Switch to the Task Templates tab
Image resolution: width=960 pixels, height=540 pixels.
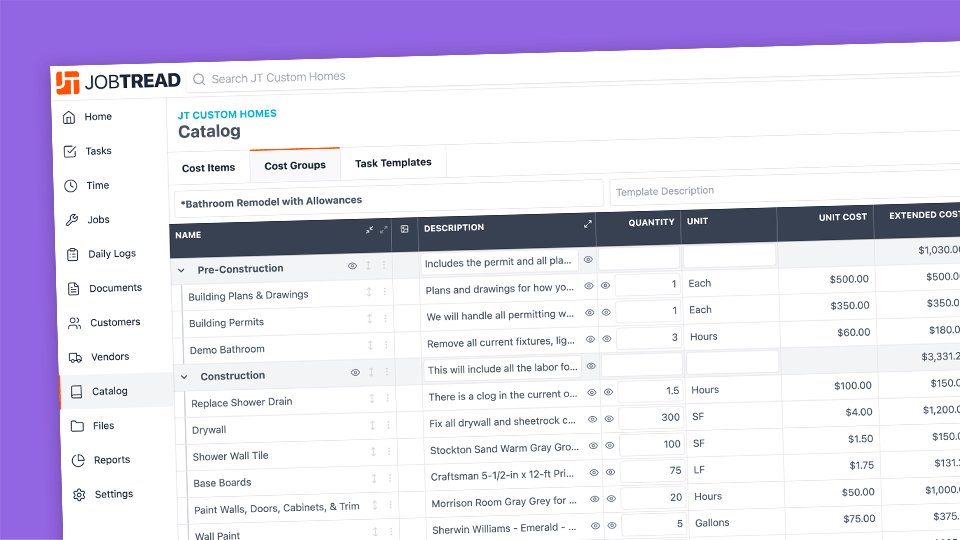click(x=393, y=162)
